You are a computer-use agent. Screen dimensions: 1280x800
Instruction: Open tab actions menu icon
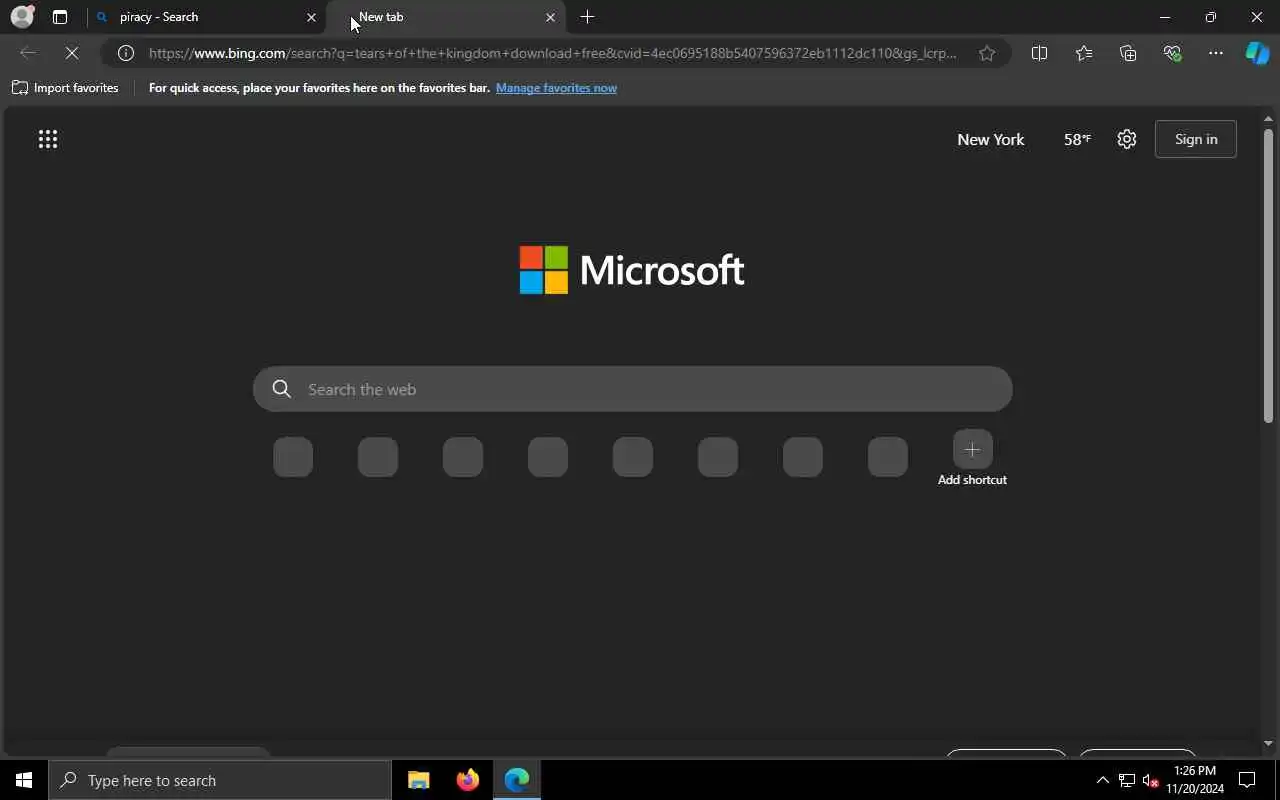[60, 17]
